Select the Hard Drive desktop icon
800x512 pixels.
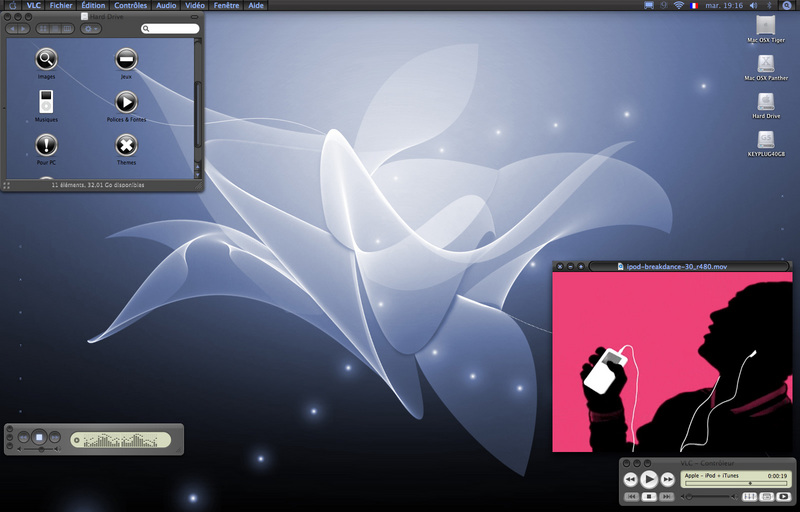coord(765,101)
